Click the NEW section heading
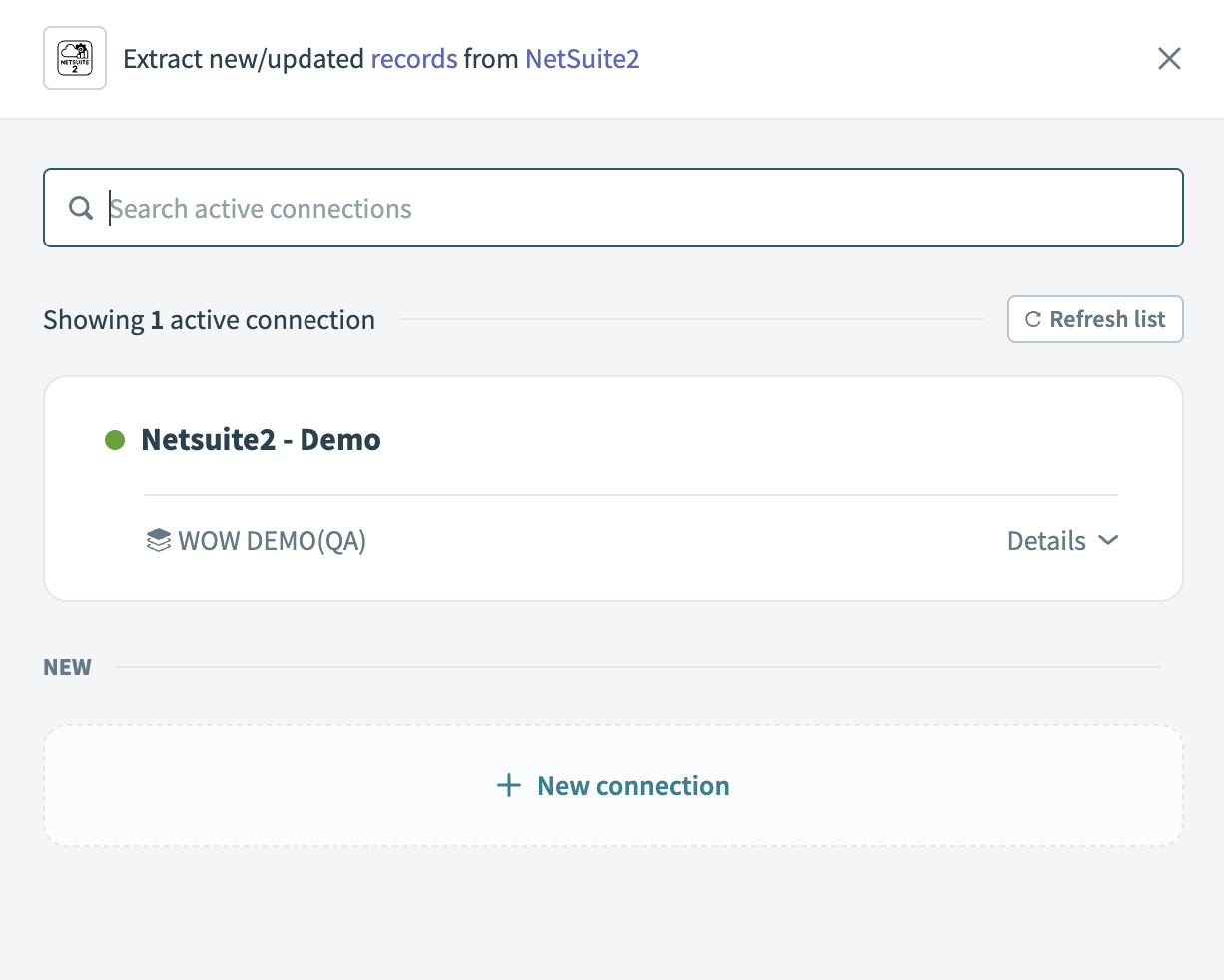Image resolution: width=1224 pixels, height=980 pixels. [66, 667]
